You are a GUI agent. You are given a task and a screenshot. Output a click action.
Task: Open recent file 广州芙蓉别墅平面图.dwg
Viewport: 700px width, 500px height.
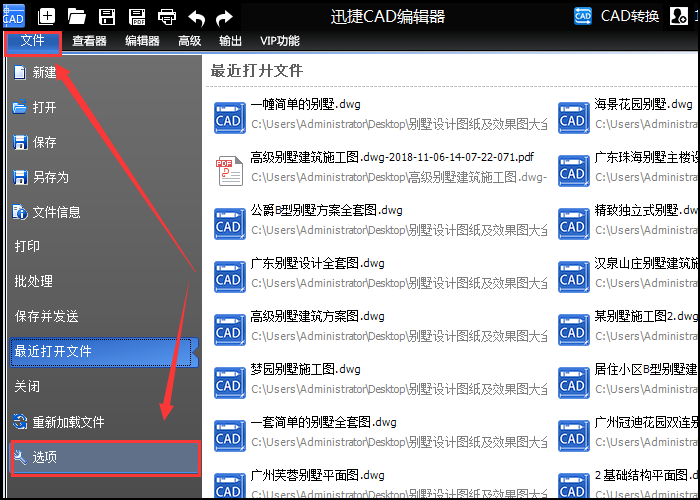317,475
